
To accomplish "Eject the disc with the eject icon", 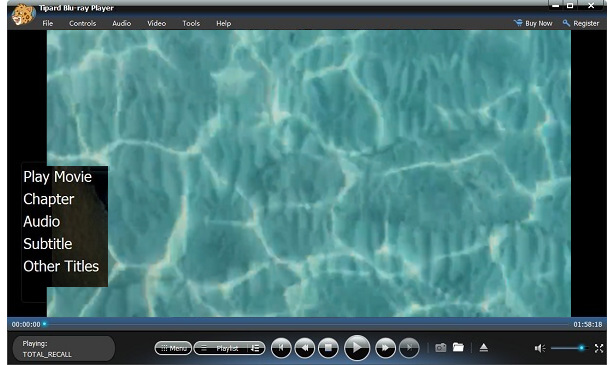I will (x=484, y=347).
